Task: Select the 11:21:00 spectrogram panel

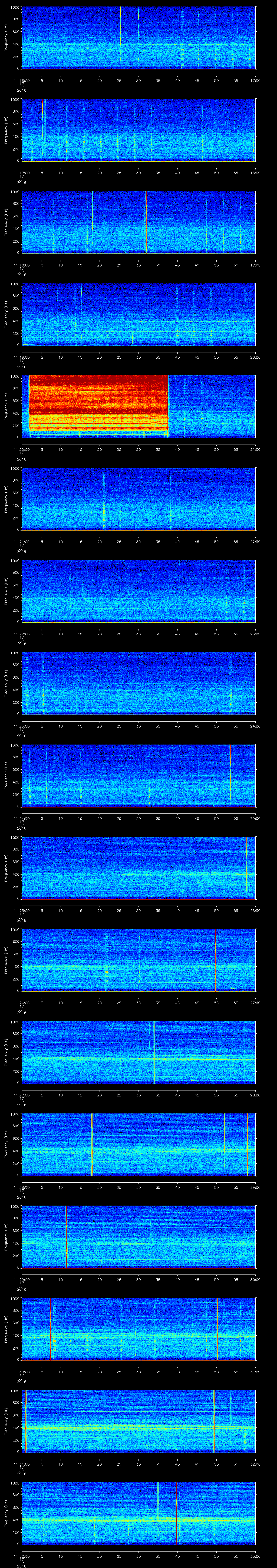Action: tap(138, 499)
